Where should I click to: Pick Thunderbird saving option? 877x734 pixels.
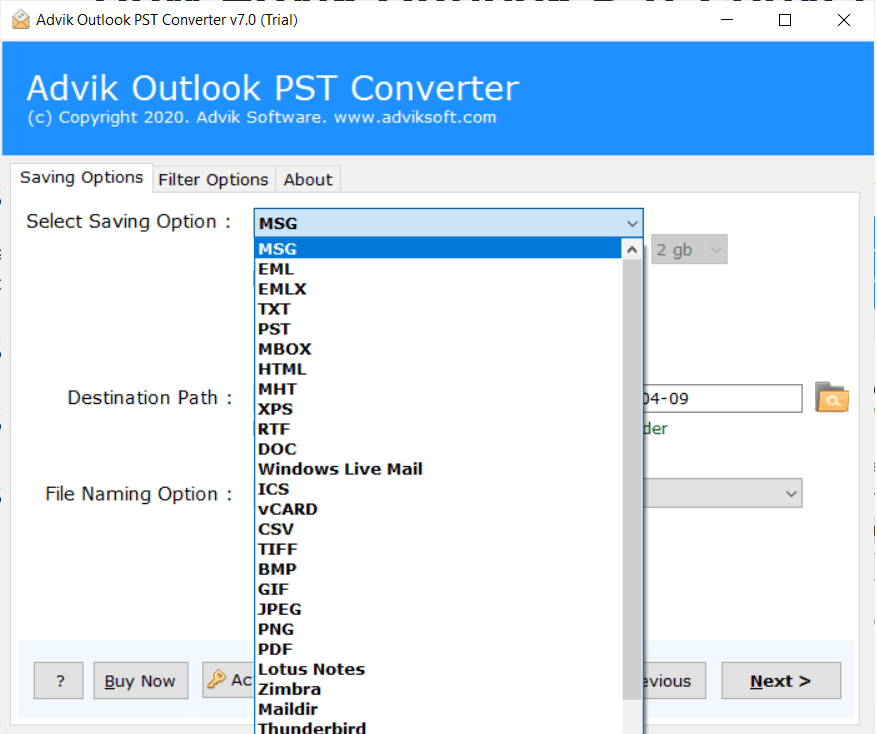coord(438,727)
